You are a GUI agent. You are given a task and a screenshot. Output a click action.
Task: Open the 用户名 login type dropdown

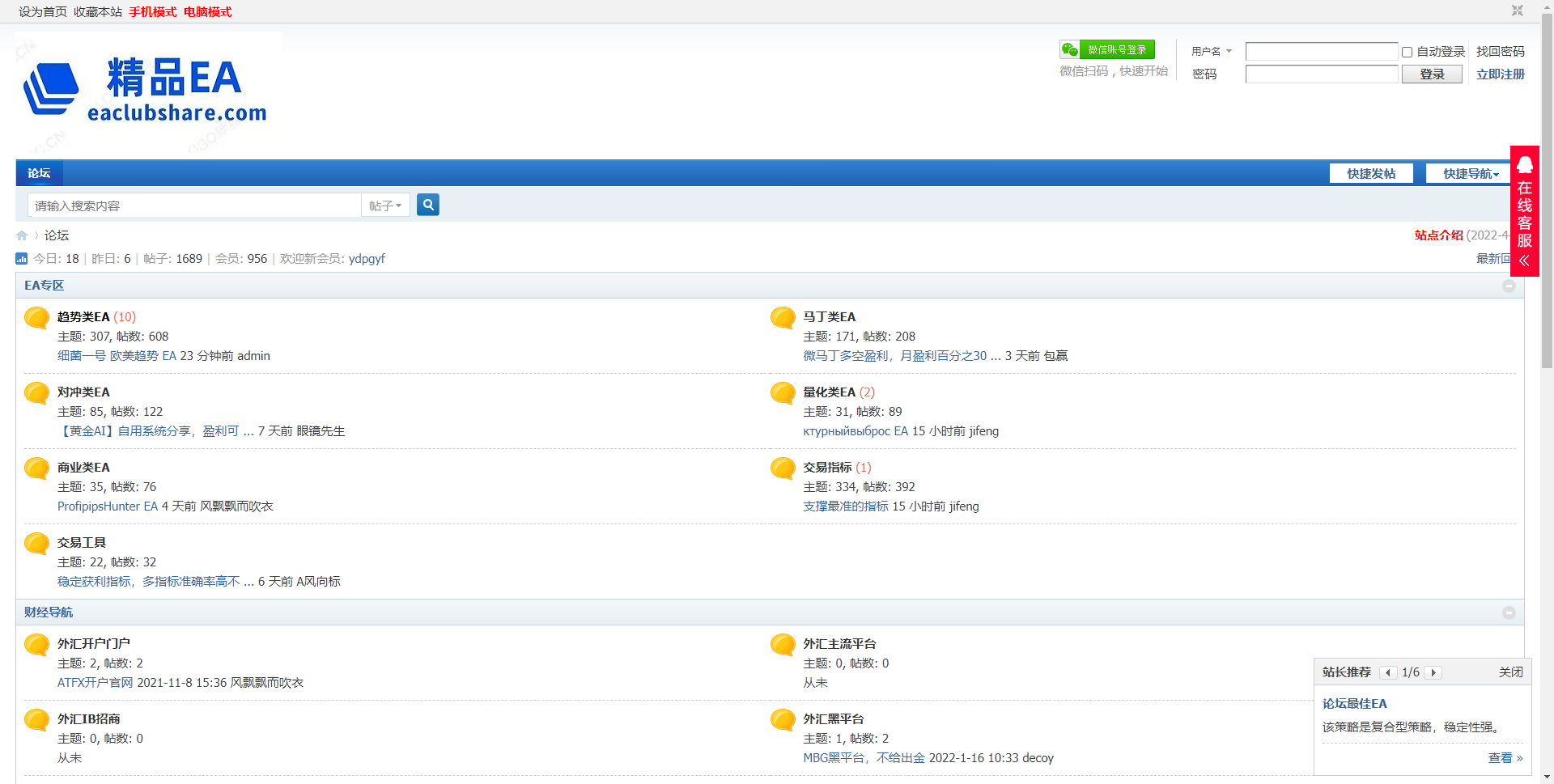1212,51
